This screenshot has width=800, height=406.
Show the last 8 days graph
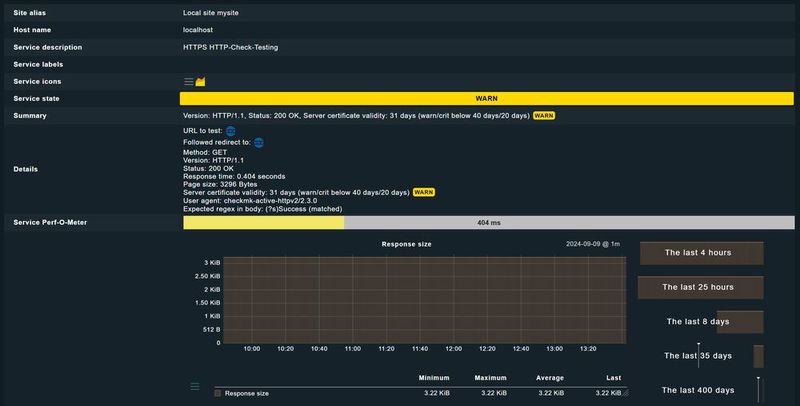701,322
